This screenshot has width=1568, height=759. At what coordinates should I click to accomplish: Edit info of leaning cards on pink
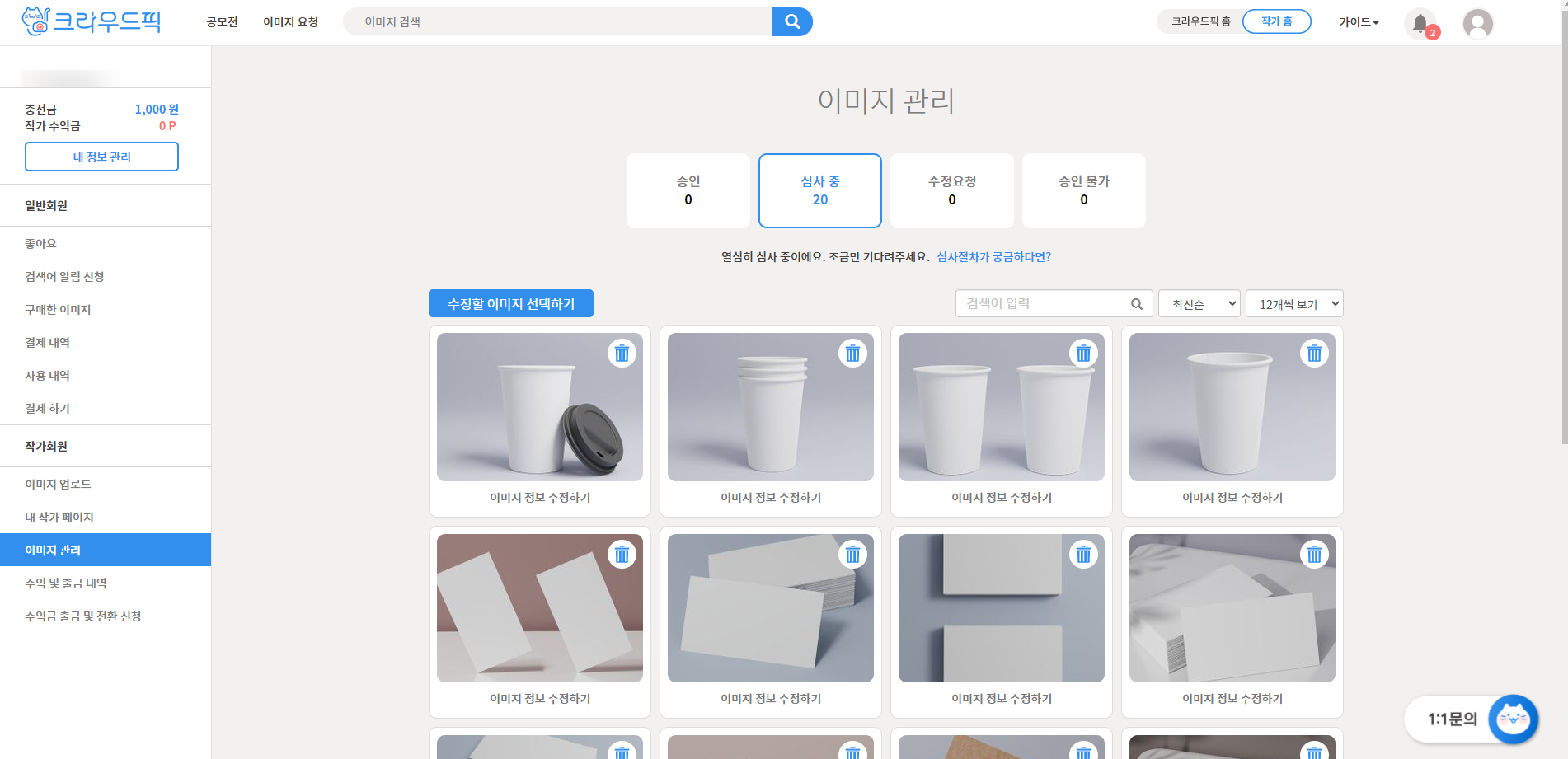(x=540, y=699)
